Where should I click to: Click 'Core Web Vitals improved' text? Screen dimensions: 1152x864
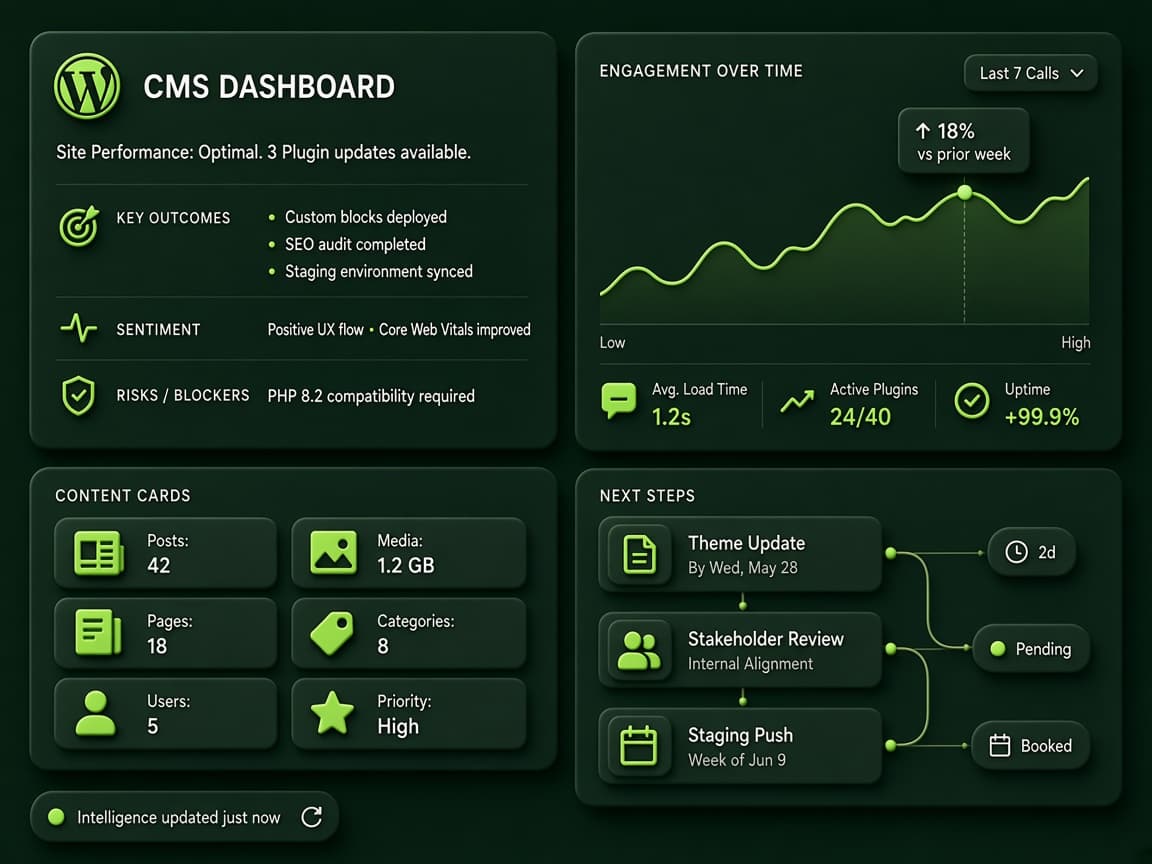[x=455, y=330]
